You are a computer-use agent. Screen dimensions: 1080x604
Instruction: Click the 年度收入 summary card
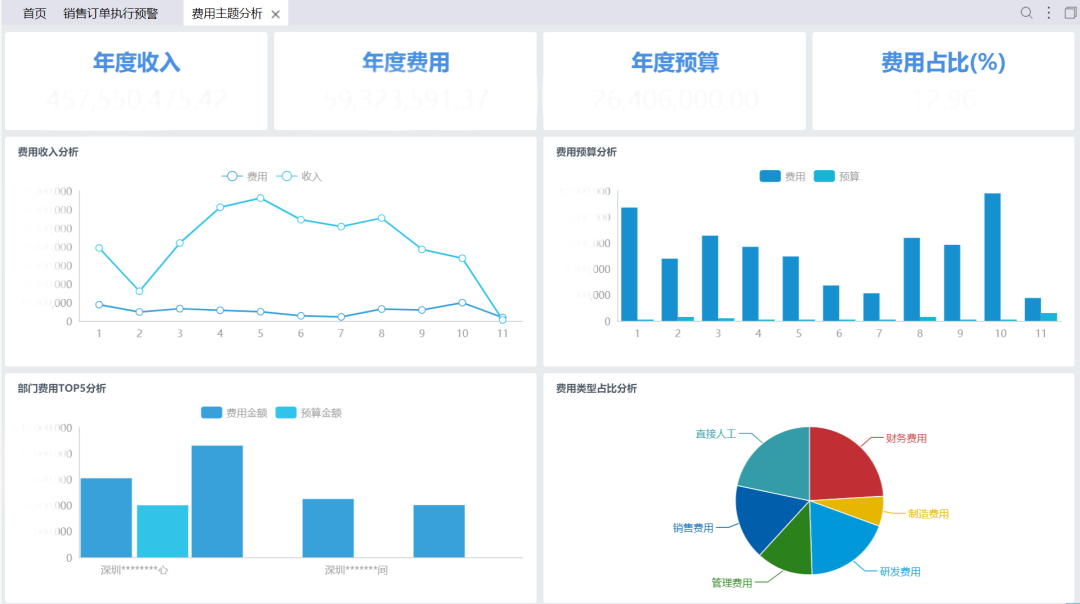pos(136,80)
